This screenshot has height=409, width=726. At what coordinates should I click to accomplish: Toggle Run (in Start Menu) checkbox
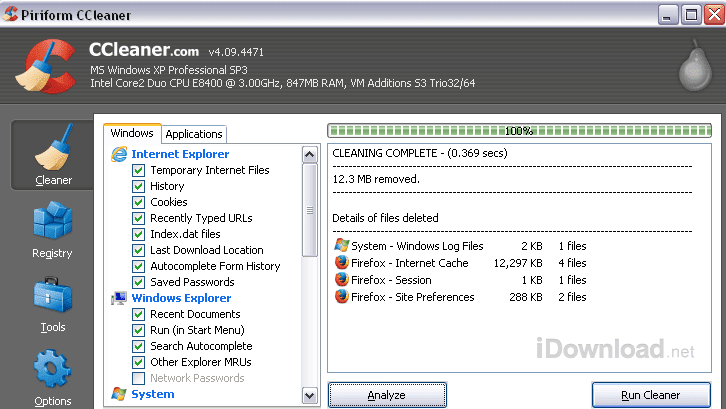pyautogui.click(x=138, y=330)
